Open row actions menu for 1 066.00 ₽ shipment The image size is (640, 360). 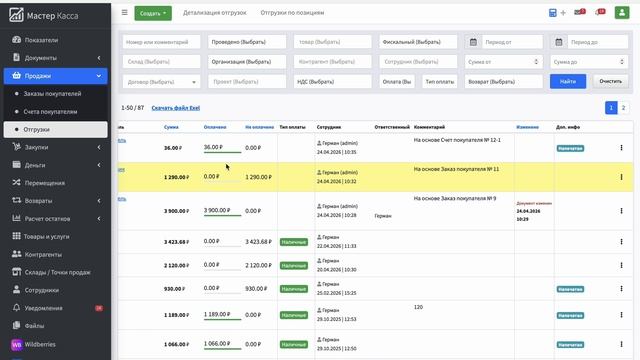[621, 344]
